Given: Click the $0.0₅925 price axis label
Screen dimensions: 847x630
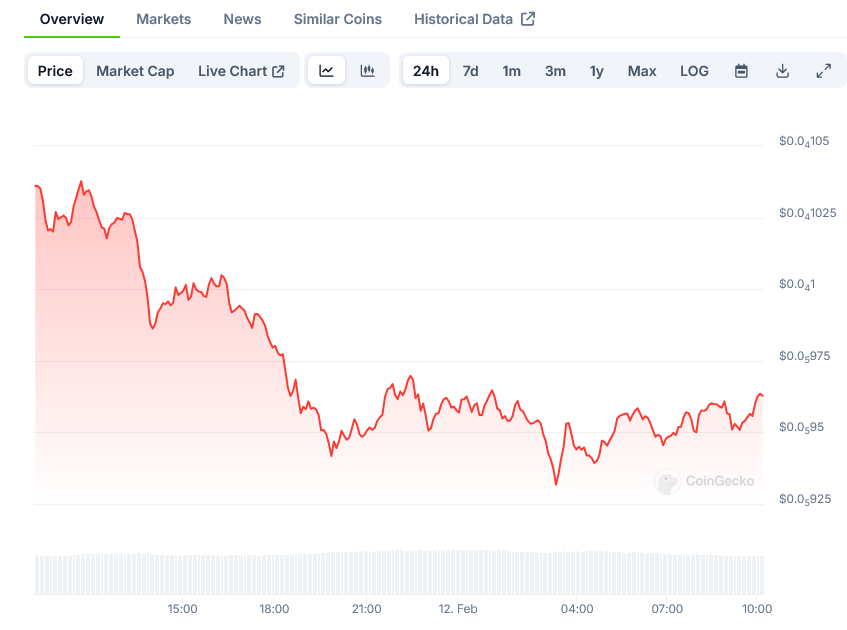Looking at the screenshot, I should pos(805,499).
